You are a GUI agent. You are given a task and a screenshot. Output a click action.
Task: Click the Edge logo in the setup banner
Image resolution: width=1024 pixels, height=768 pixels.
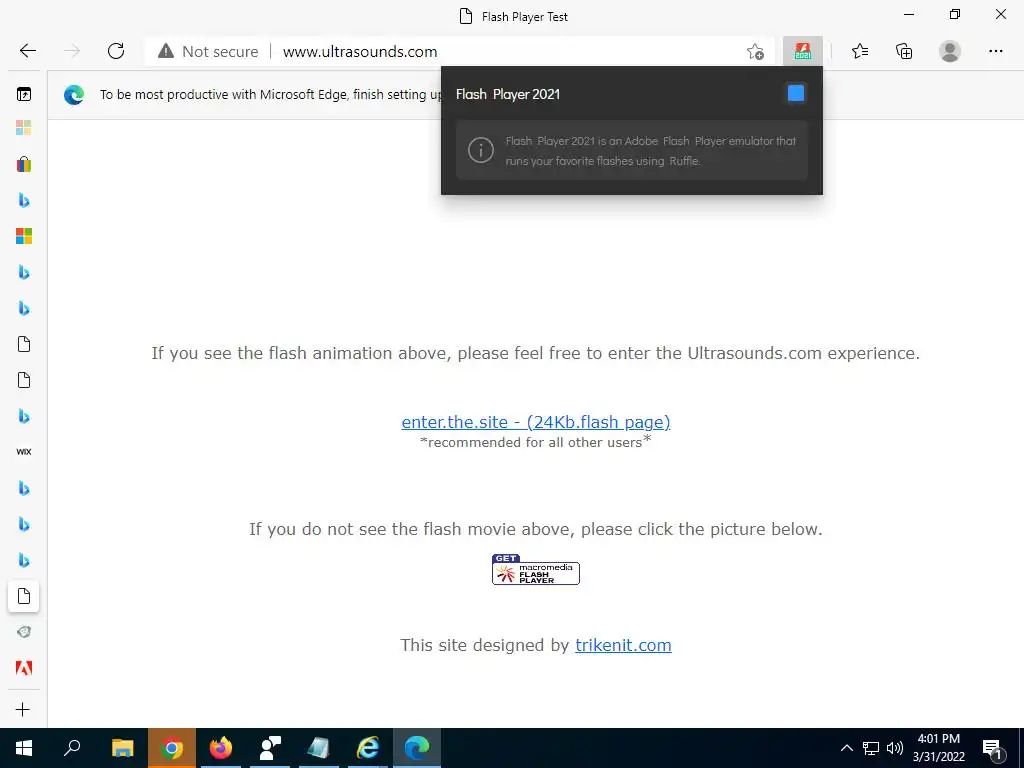point(74,95)
